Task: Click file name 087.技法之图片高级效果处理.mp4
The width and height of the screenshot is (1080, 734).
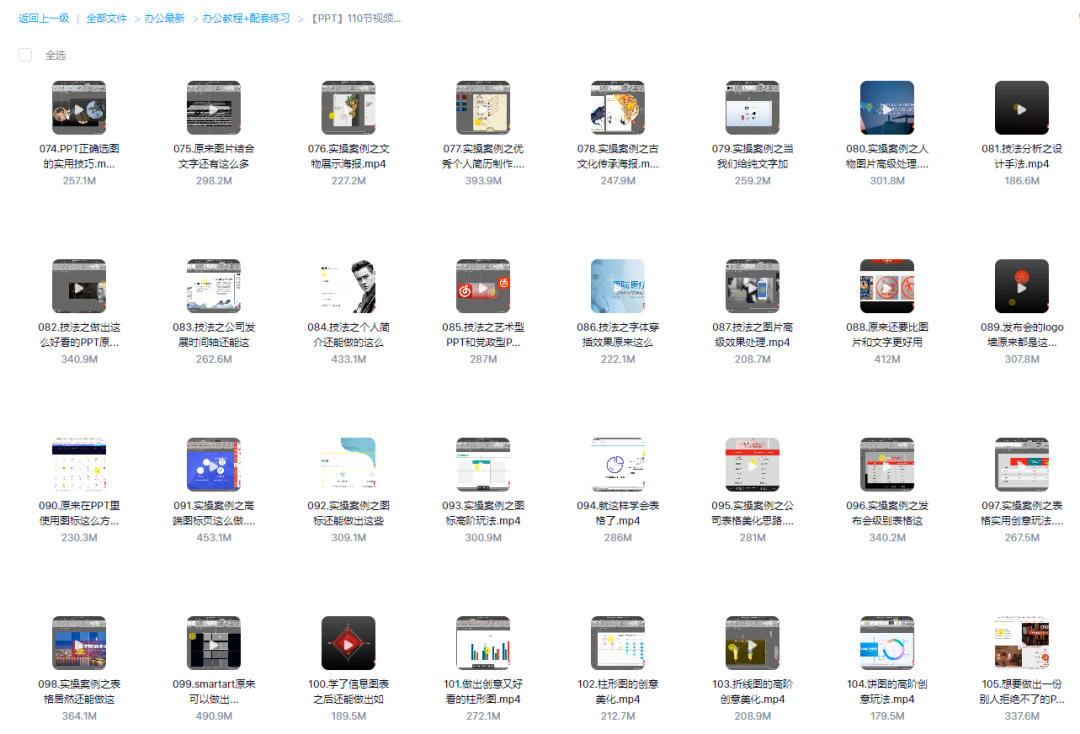Action: click(752, 334)
